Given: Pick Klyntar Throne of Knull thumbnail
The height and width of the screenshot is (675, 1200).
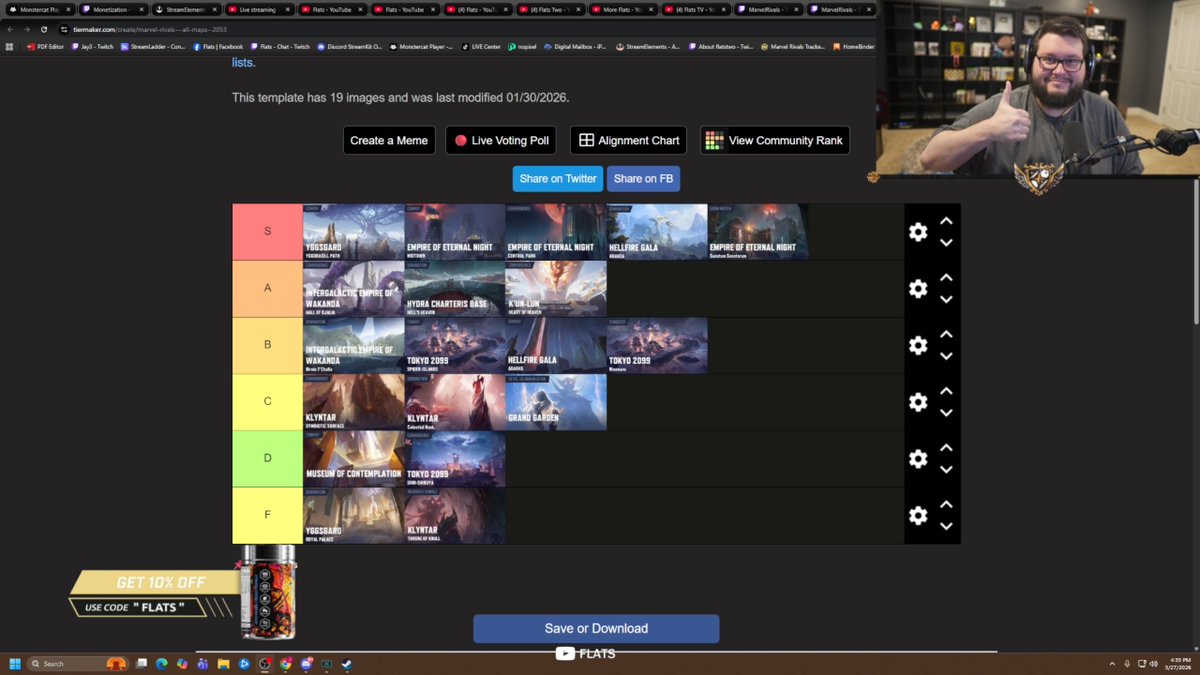Looking at the screenshot, I should pos(455,516).
